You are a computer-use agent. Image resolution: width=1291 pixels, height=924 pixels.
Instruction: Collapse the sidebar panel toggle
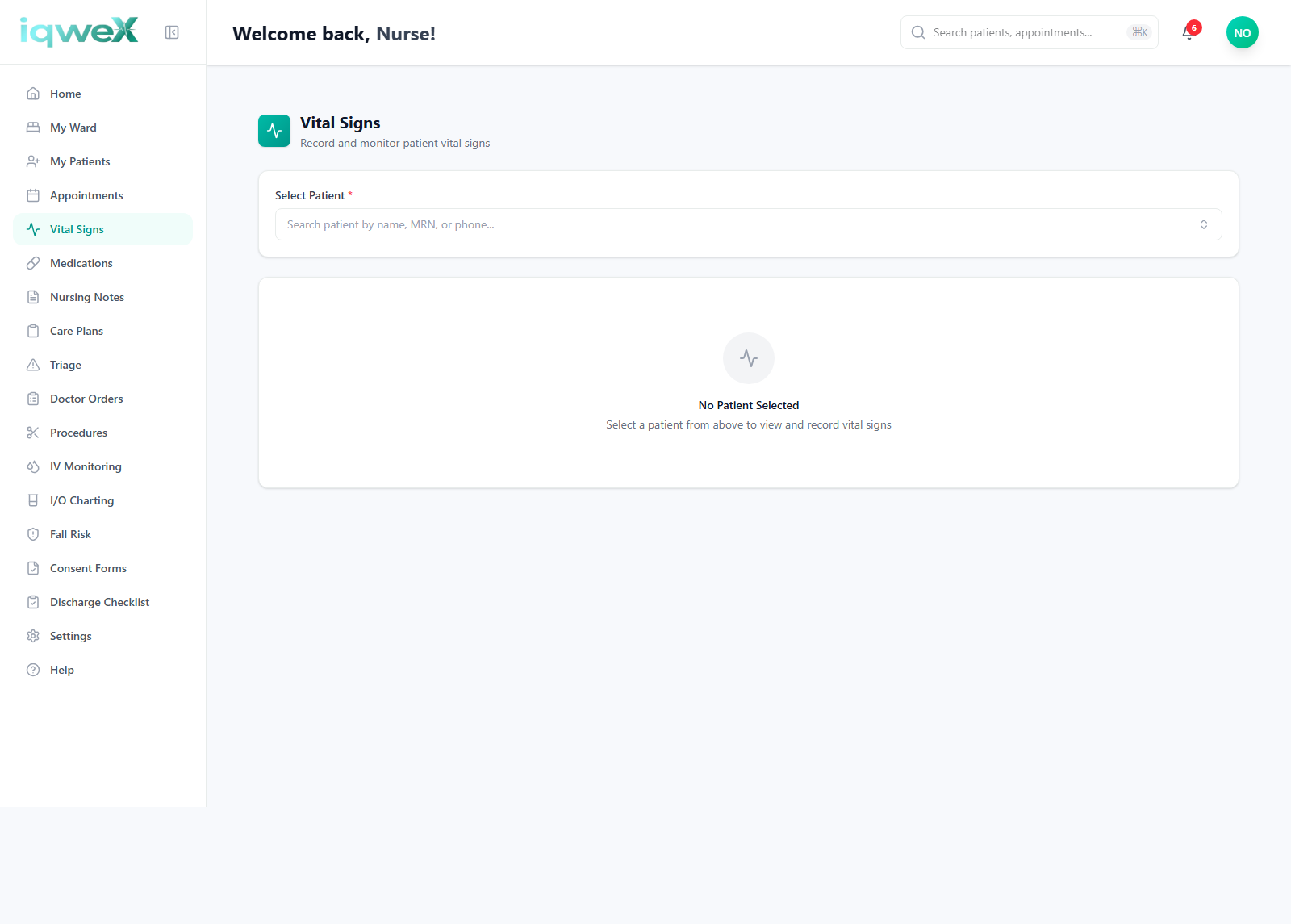coord(172,32)
